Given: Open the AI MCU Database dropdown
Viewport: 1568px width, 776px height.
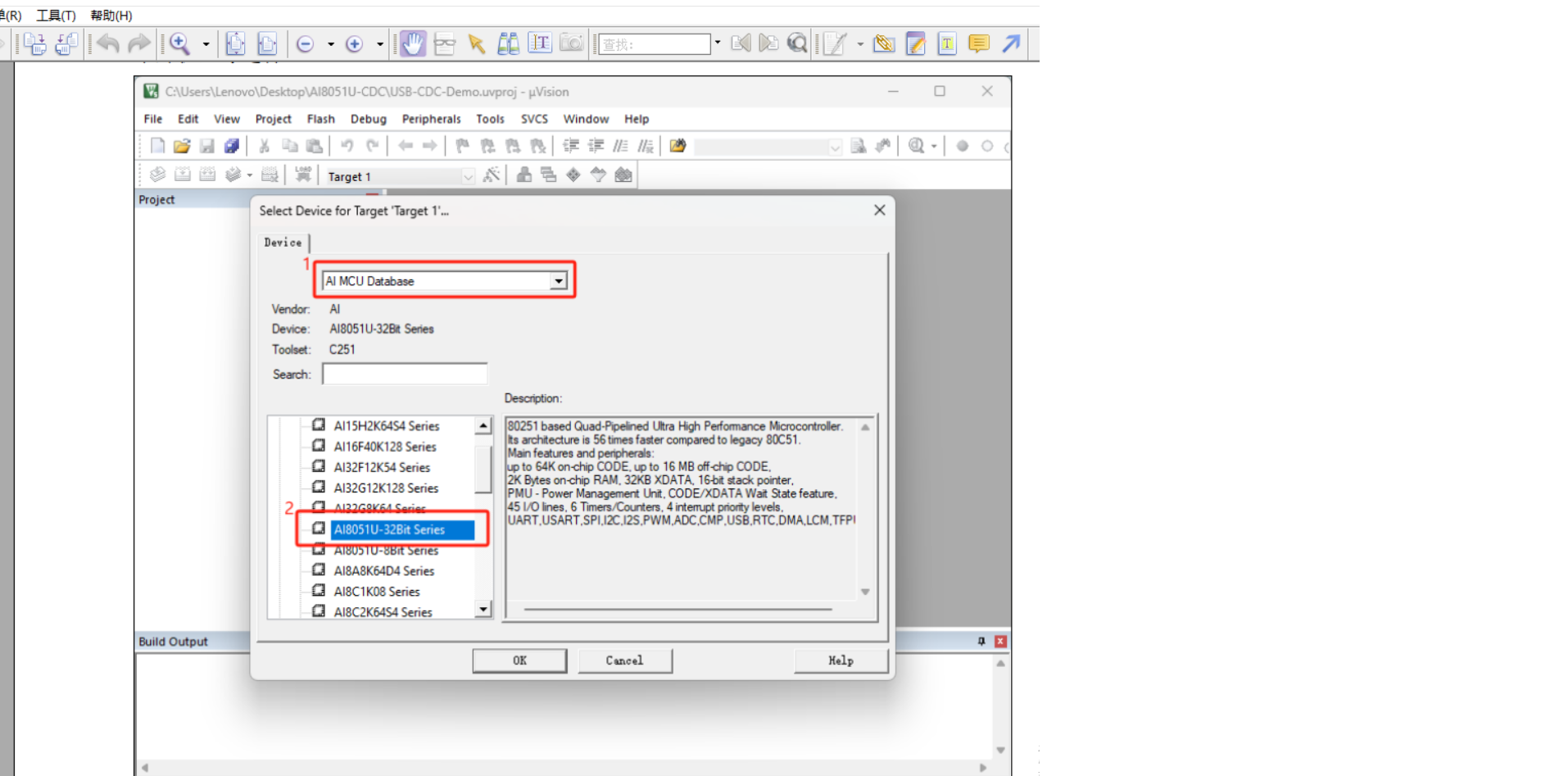Looking at the screenshot, I should click(558, 281).
